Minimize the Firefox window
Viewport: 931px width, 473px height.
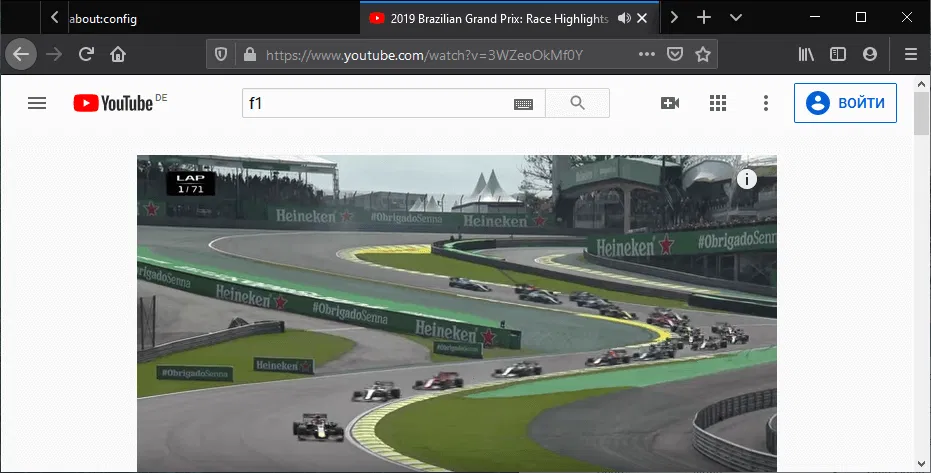(x=815, y=17)
